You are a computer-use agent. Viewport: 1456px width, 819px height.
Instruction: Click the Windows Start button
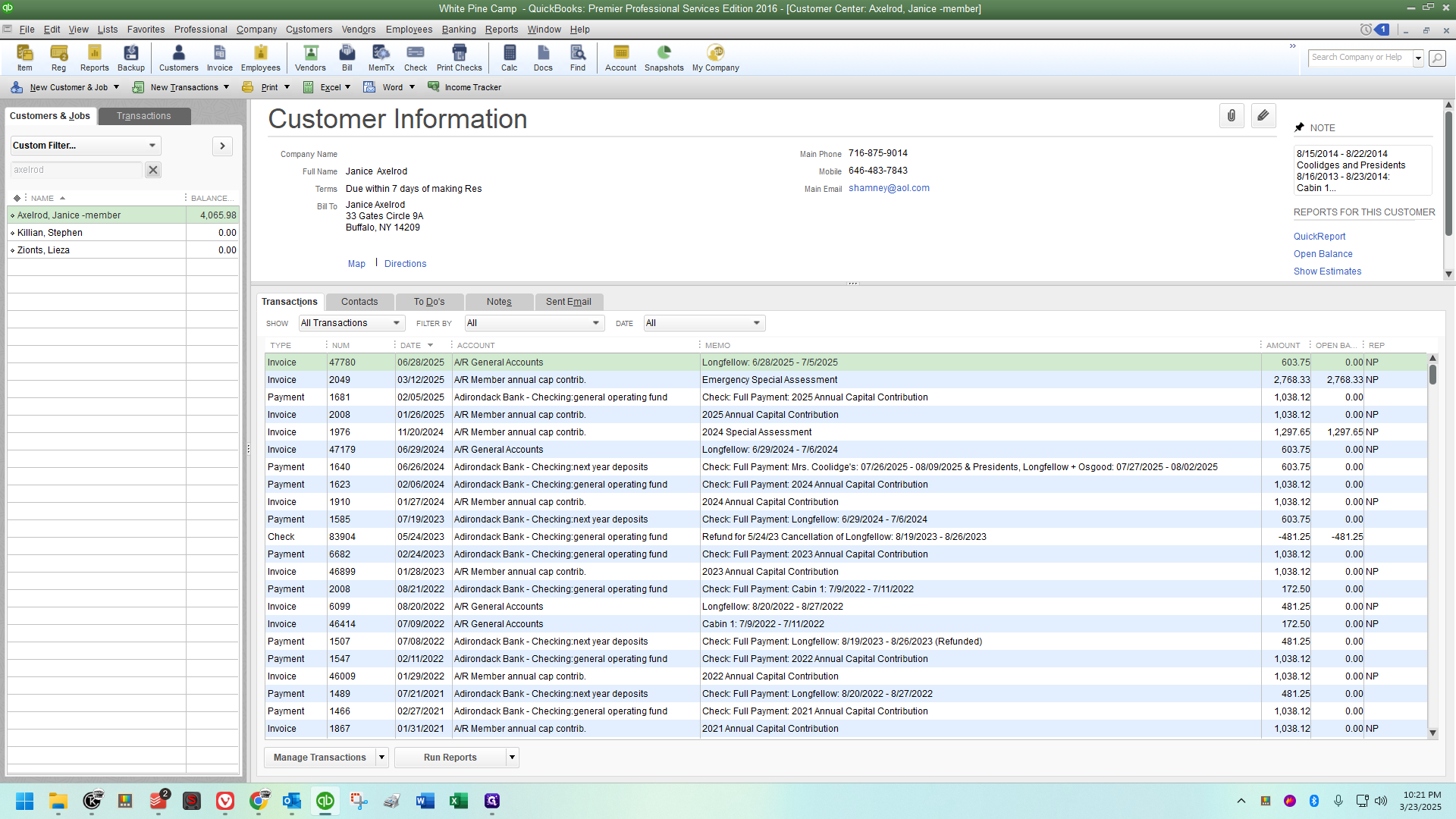coord(24,801)
